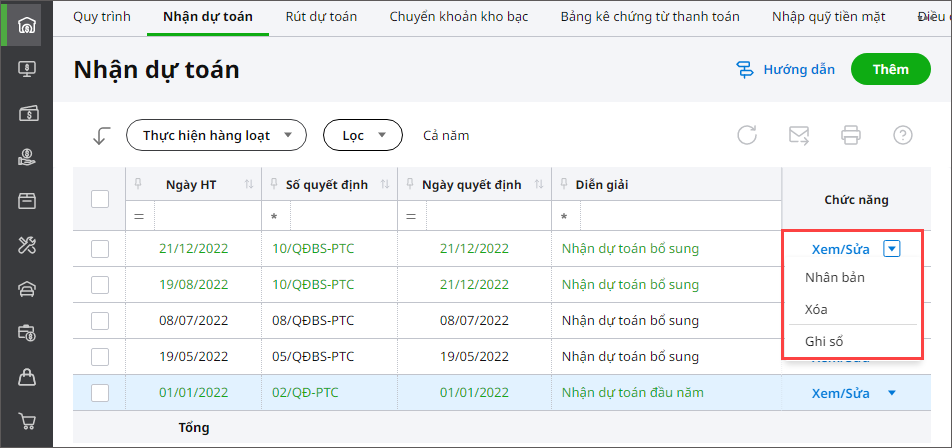Viewport: 952px width, 448px height.
Task: Expand the "Thực hiện hàng loạt" dropdown
Action: (x=215, y=135)
